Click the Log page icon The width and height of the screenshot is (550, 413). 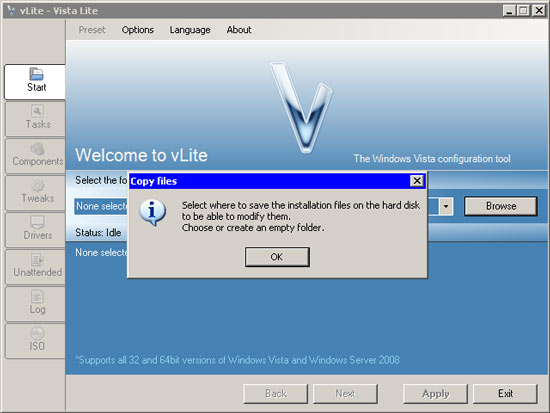(x=37, y=297)
